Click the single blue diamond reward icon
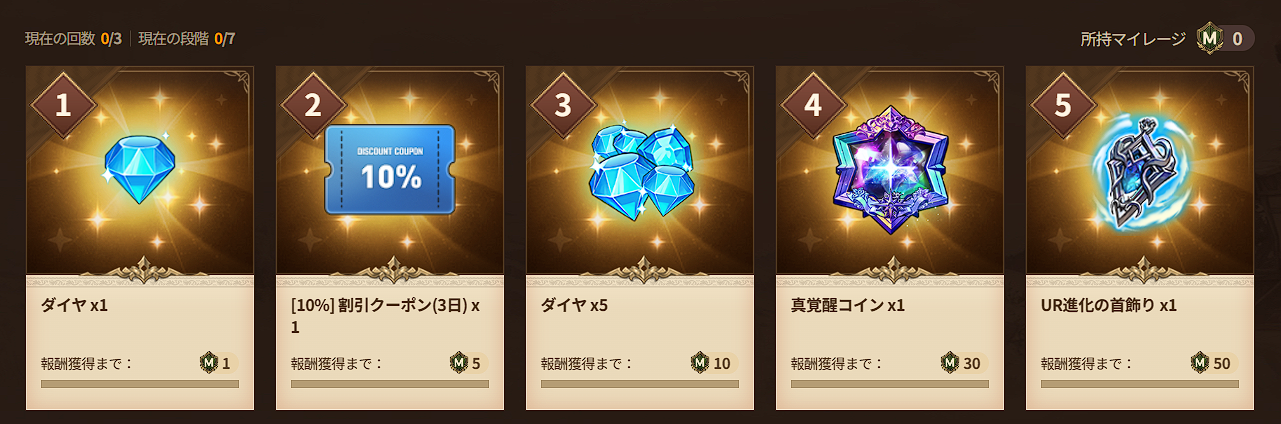The image size is (1281, 424). point(139,168)
